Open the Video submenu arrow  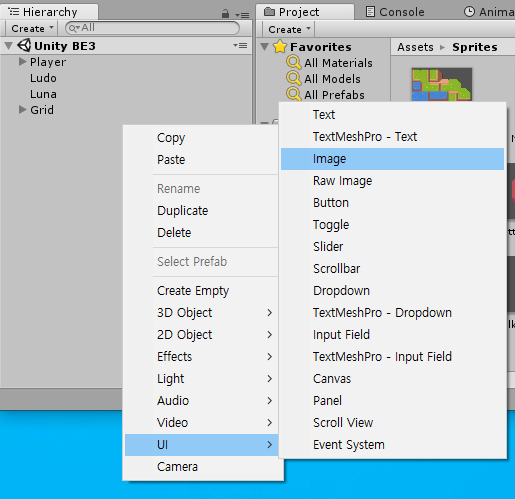pos(269,423)
